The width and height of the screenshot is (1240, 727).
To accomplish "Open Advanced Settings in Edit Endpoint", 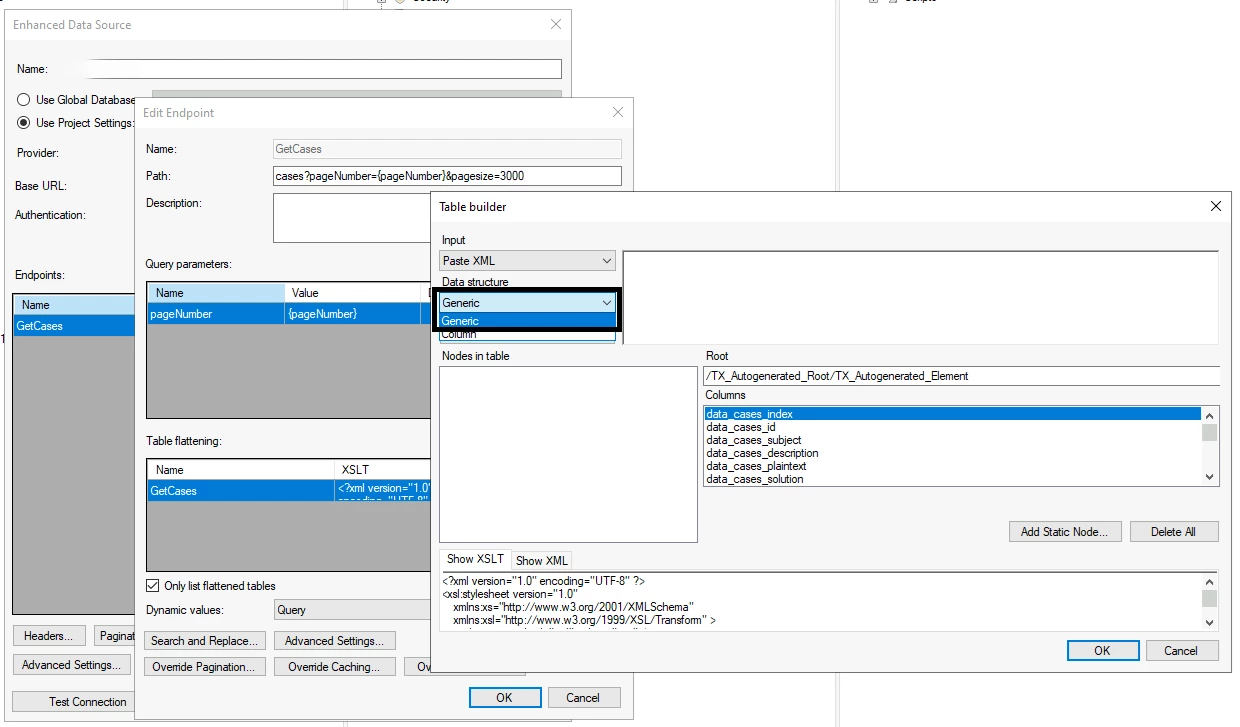I will (335, 641).
